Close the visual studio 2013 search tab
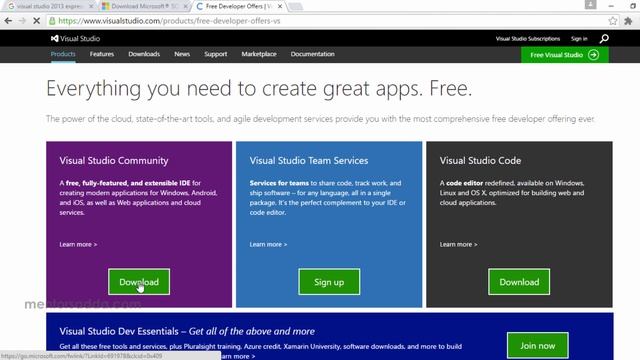 91,7
